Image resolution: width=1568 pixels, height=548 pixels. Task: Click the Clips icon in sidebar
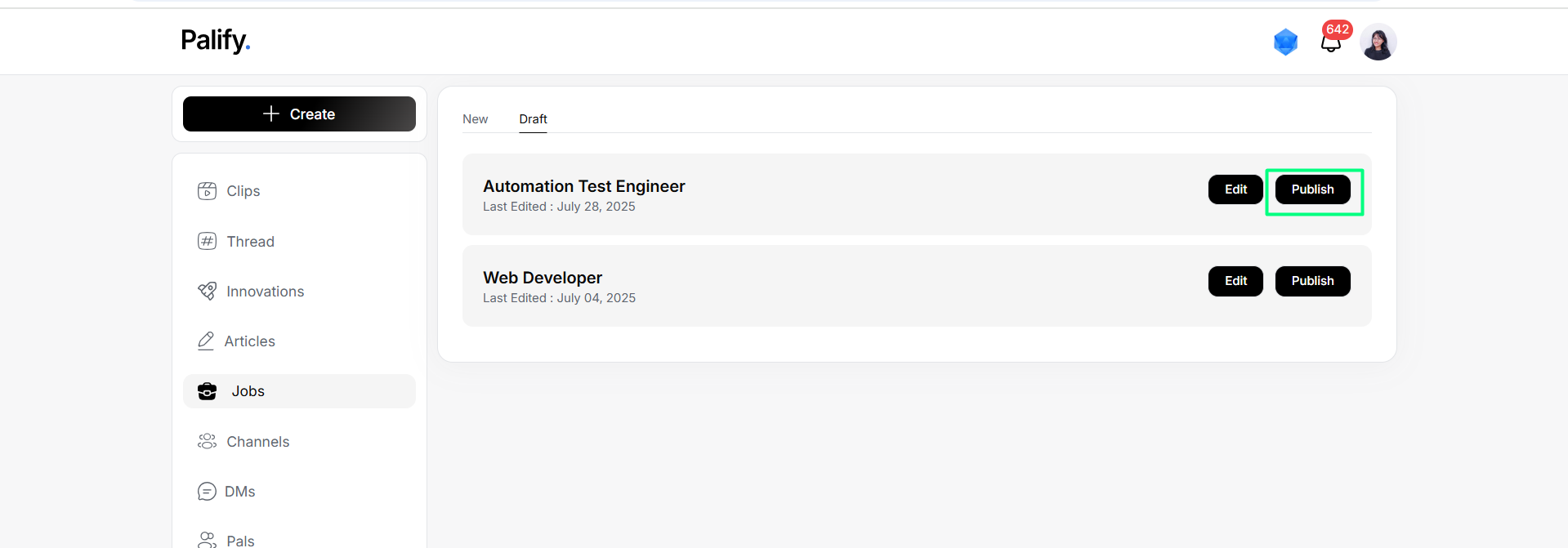point(207,191)
